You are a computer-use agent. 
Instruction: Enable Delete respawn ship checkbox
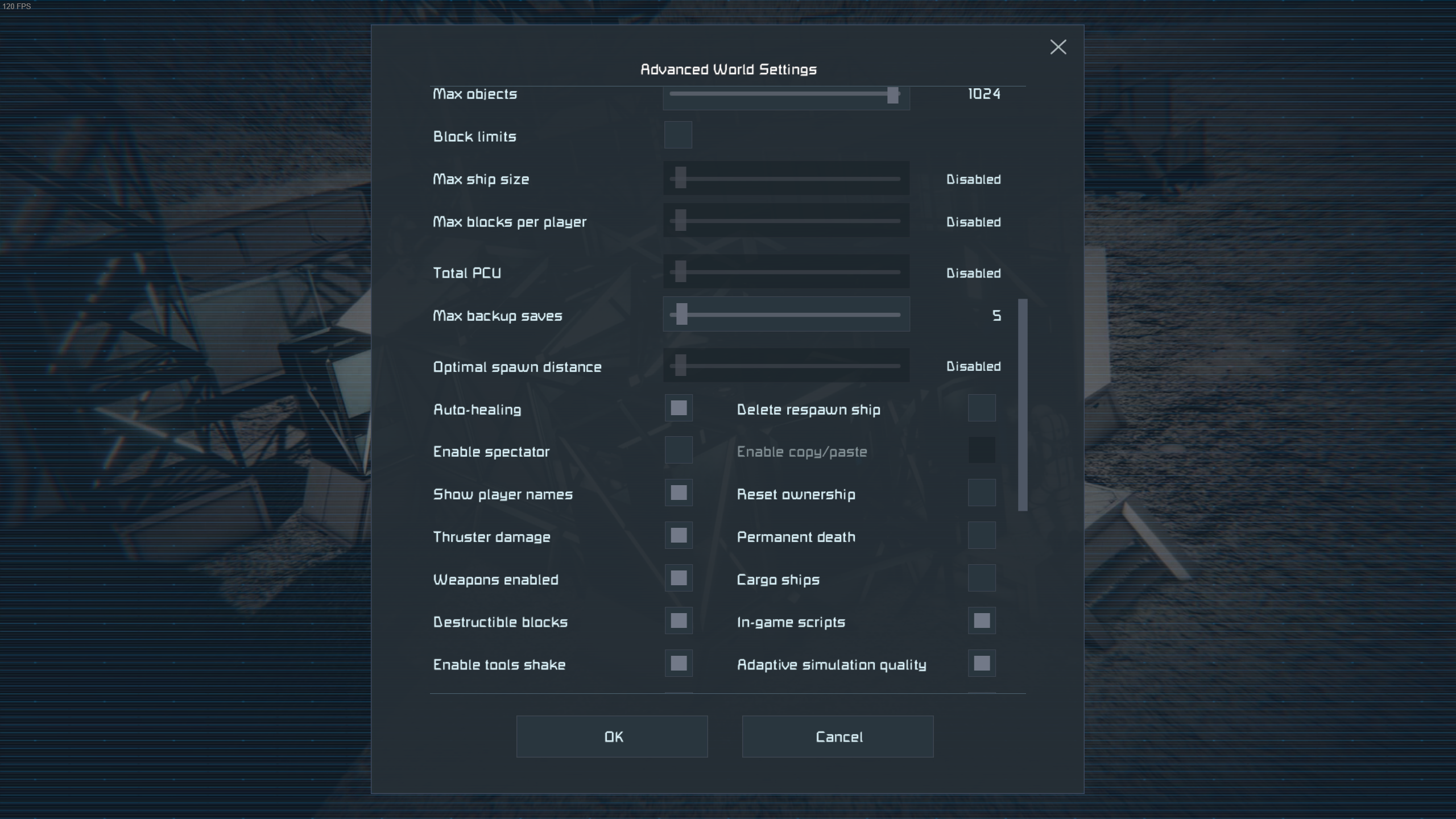click(x=982, y=408)
